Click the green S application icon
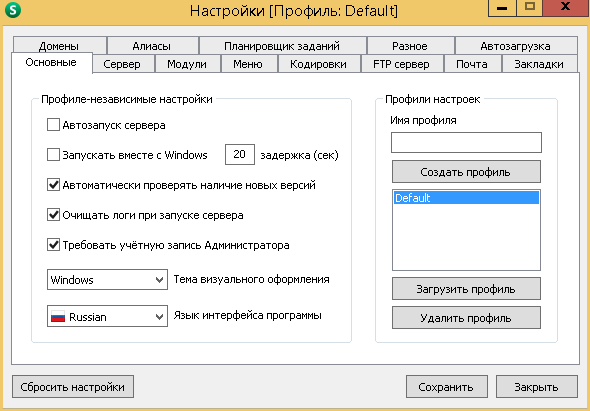This screenshot has width=590, height=411. [x=12, y=10]
